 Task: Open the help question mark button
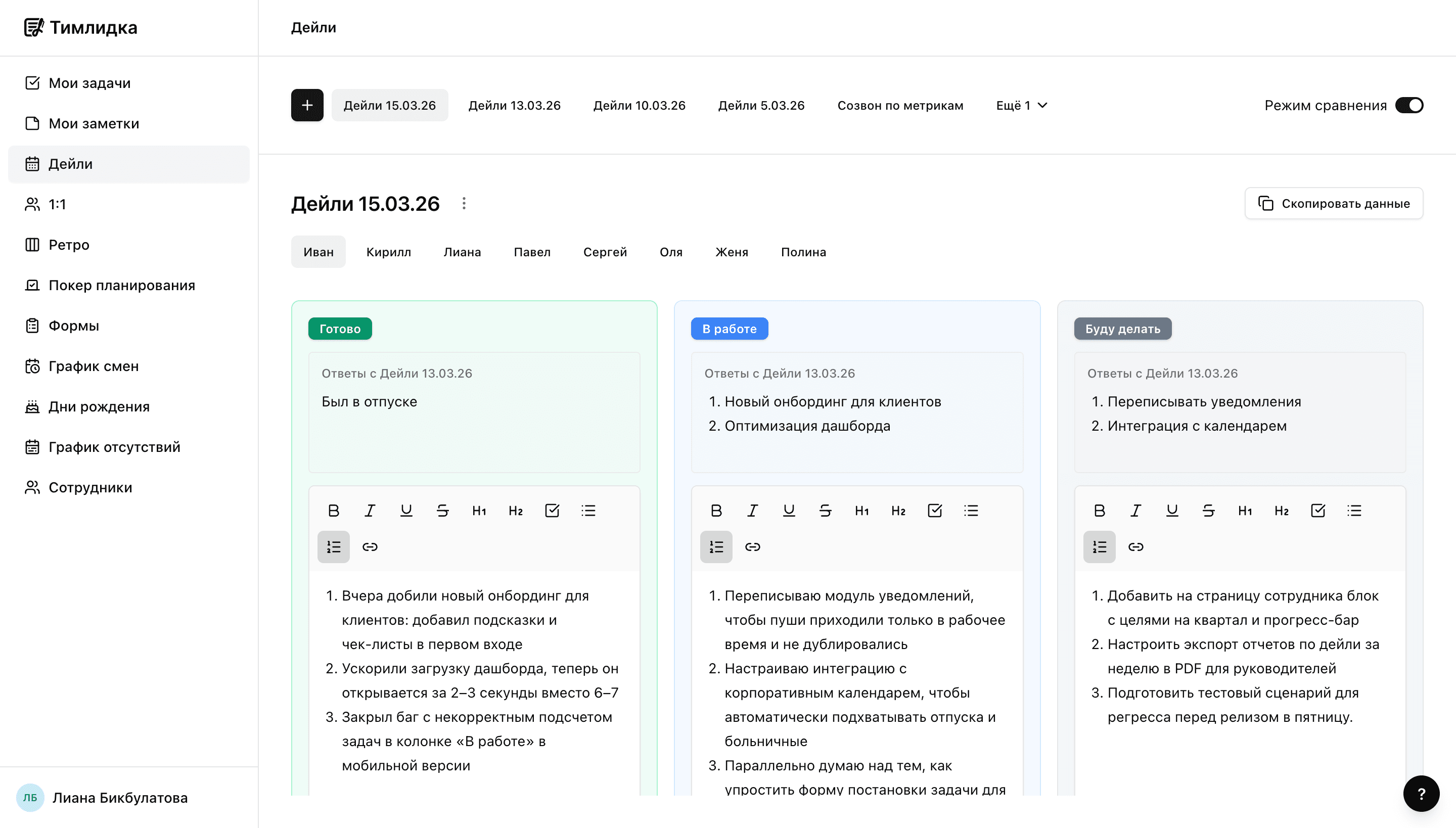pos(1421,794)
